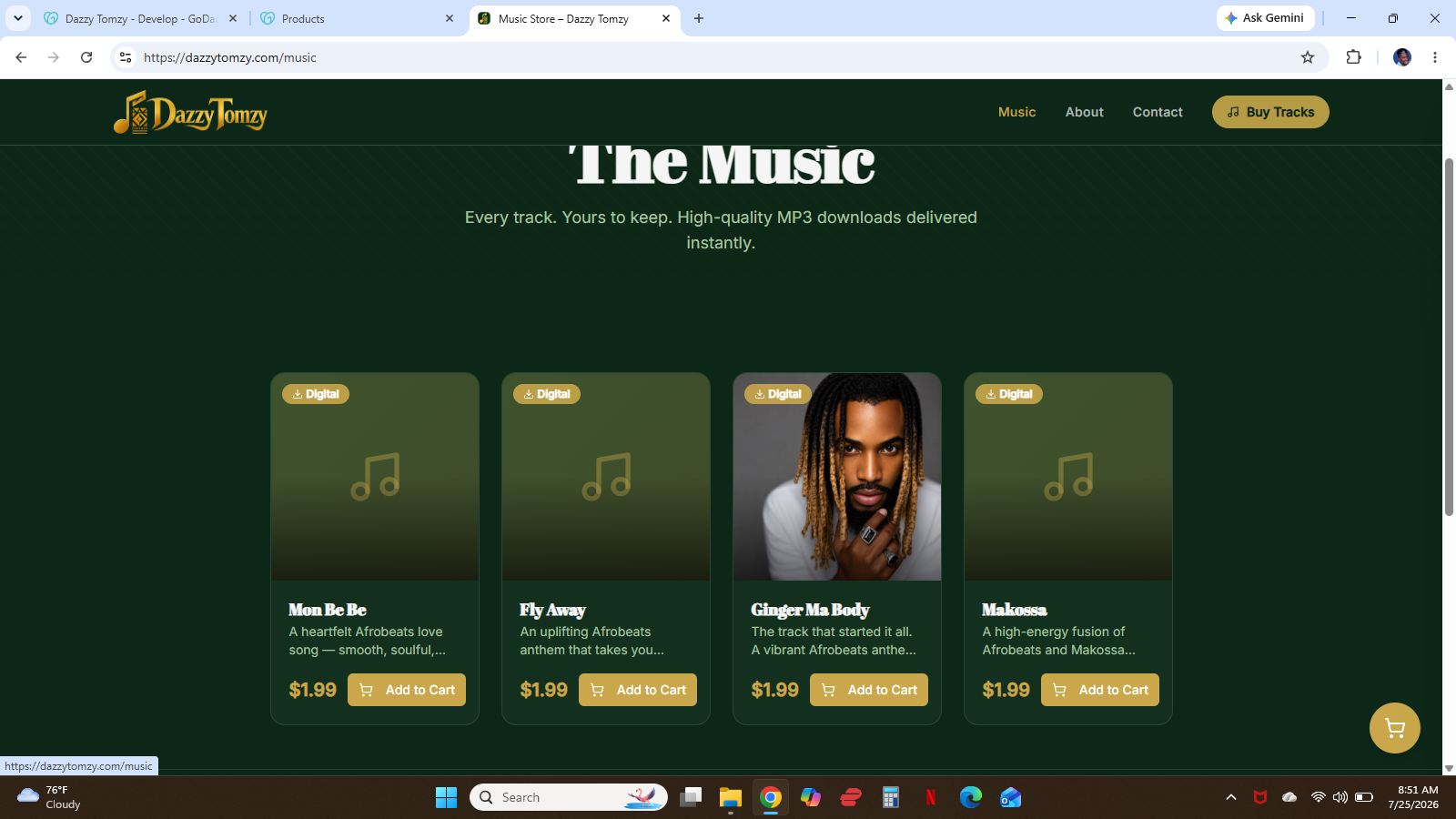Image resolution: width=1456 pixels, height=819 pixels.
Task: Open the Windows Start menu
Action: click(x=446, y=797)
